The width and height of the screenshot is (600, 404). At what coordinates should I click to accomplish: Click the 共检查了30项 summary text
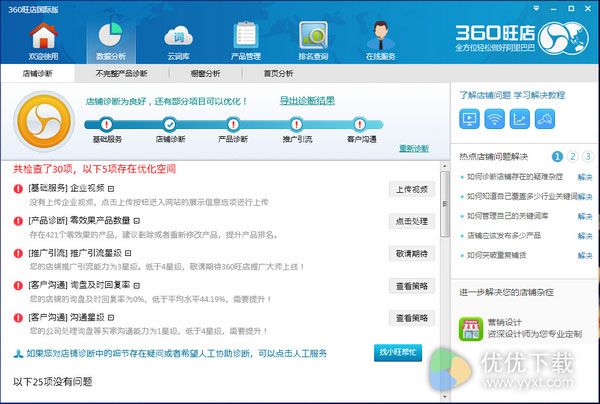pyautogui.click(x=95, y=169)
